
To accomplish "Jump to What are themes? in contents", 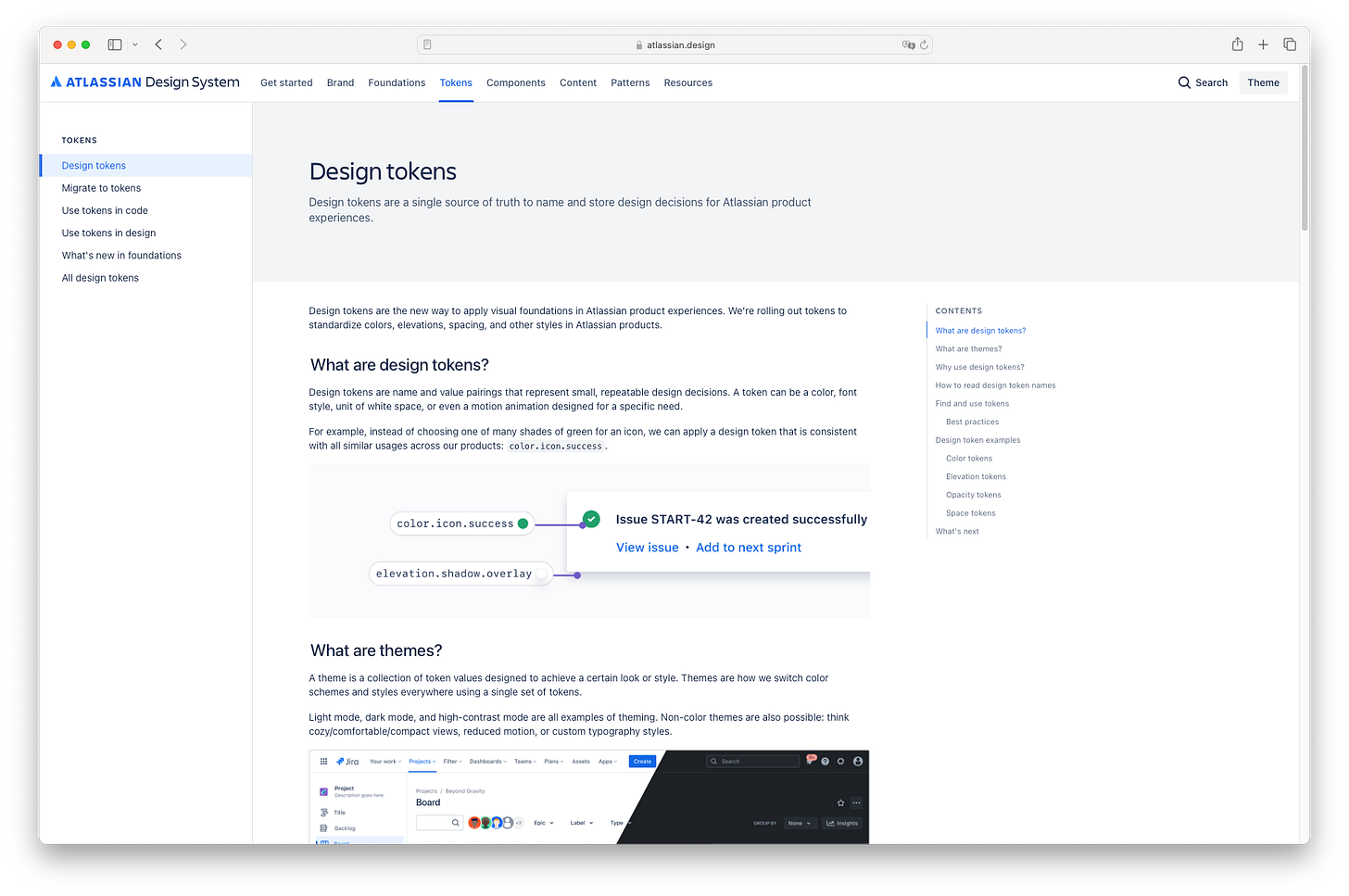I will coord(968,349).
